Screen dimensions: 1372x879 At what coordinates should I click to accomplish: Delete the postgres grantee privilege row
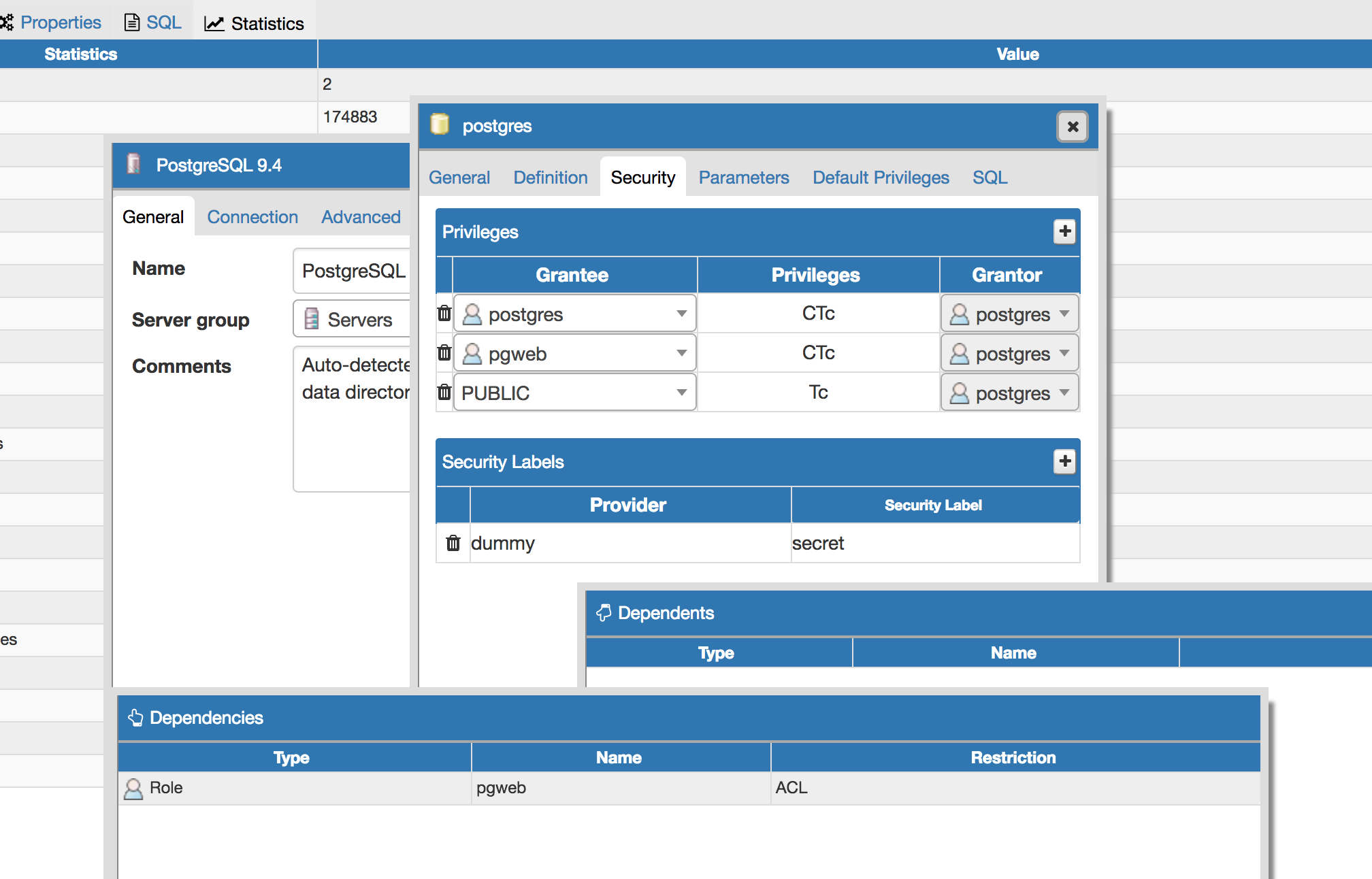[x=444, y=314]
